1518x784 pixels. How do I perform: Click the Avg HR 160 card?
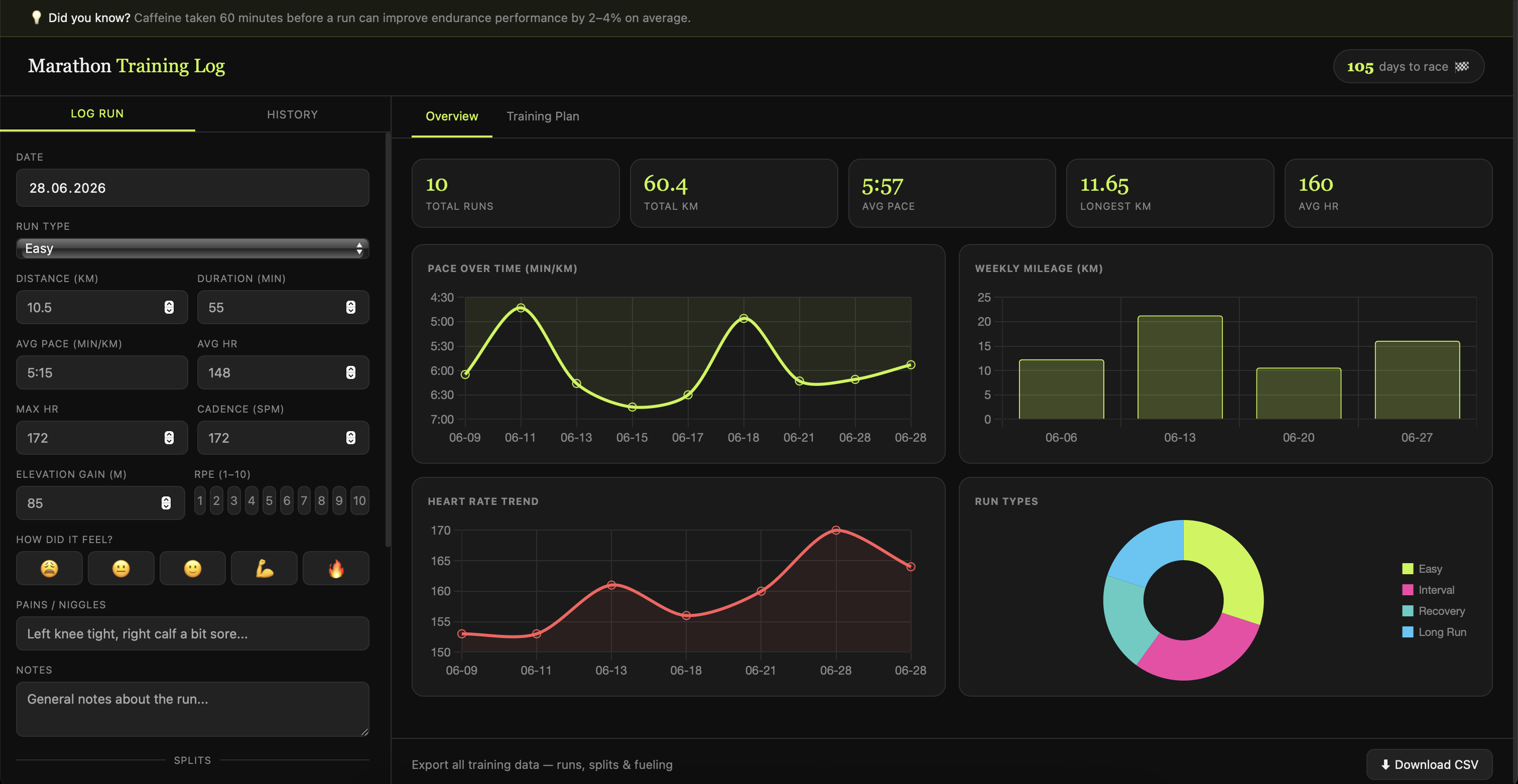[1388, 193]
